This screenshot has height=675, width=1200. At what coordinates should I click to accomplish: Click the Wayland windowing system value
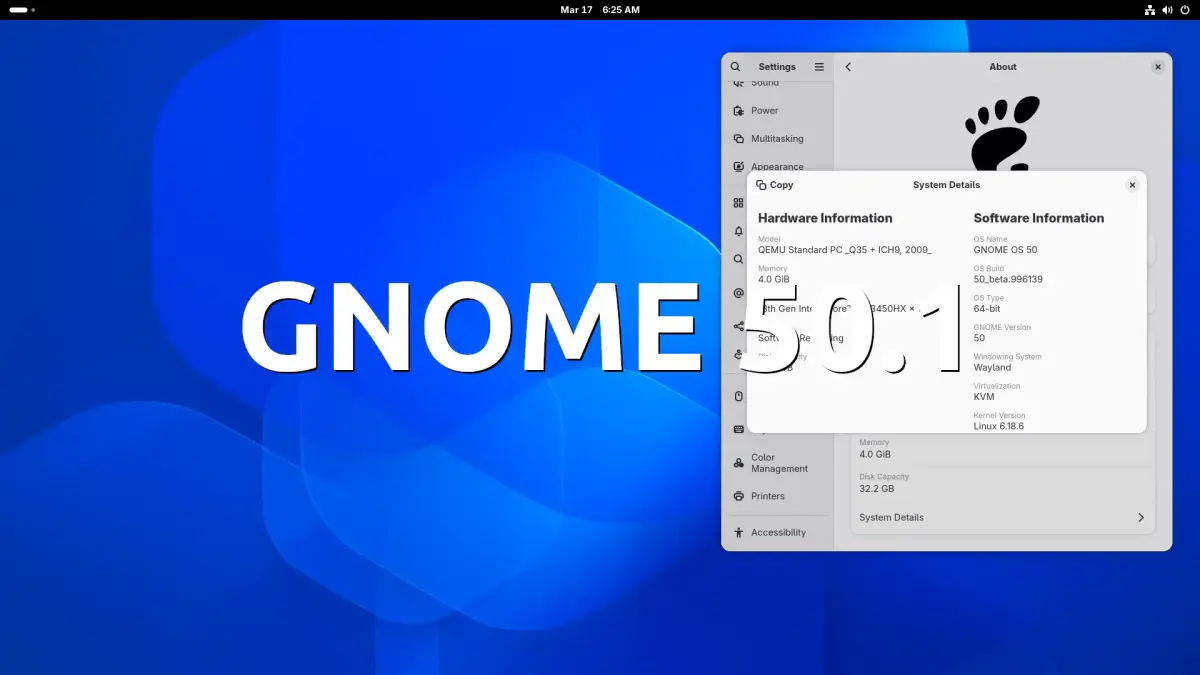point(992,368)
